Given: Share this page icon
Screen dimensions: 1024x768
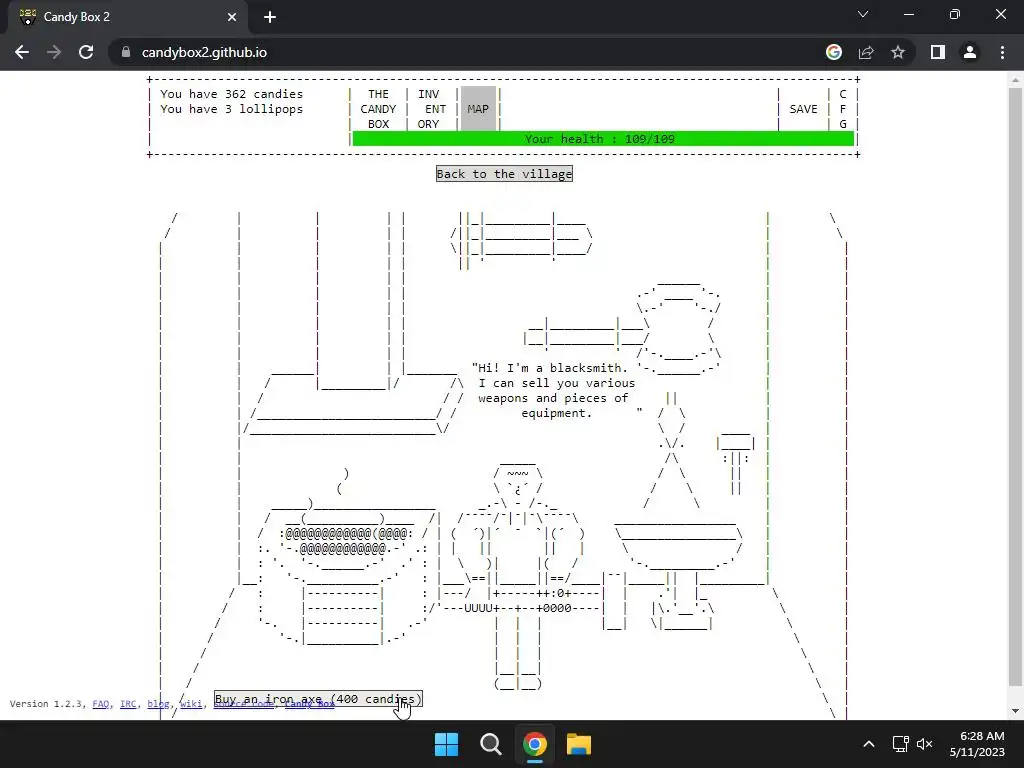Looking at the screenshot, I should pyautogui.click(x=866, y=52).
